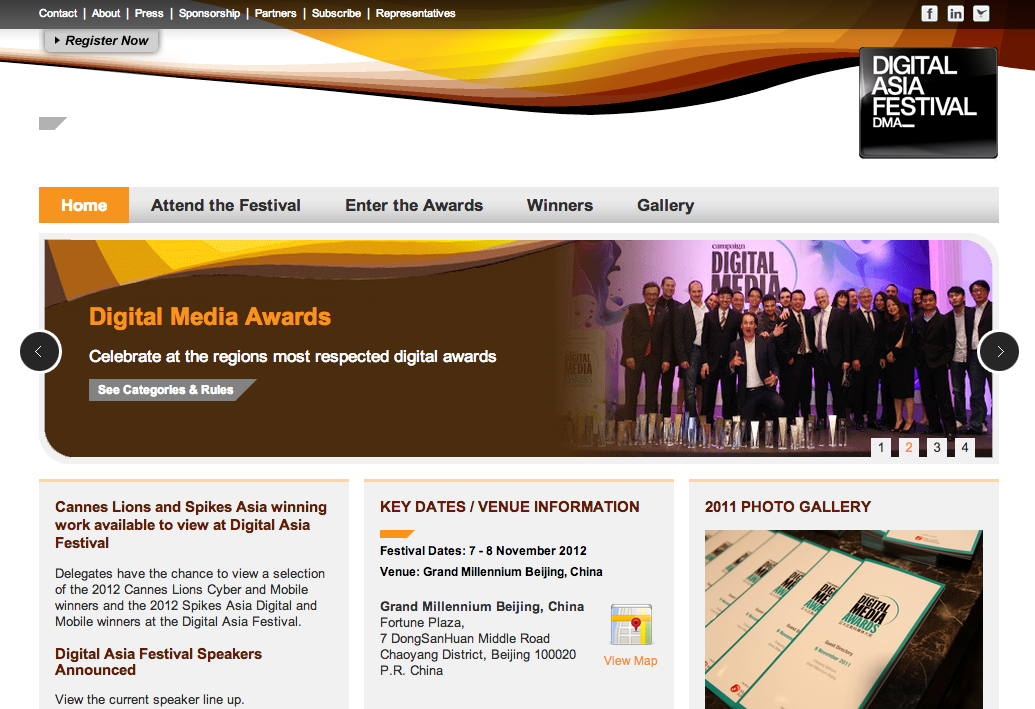Select the Home navigation tab
Viewport: 1035px width, 709px height.
[84, 205]
